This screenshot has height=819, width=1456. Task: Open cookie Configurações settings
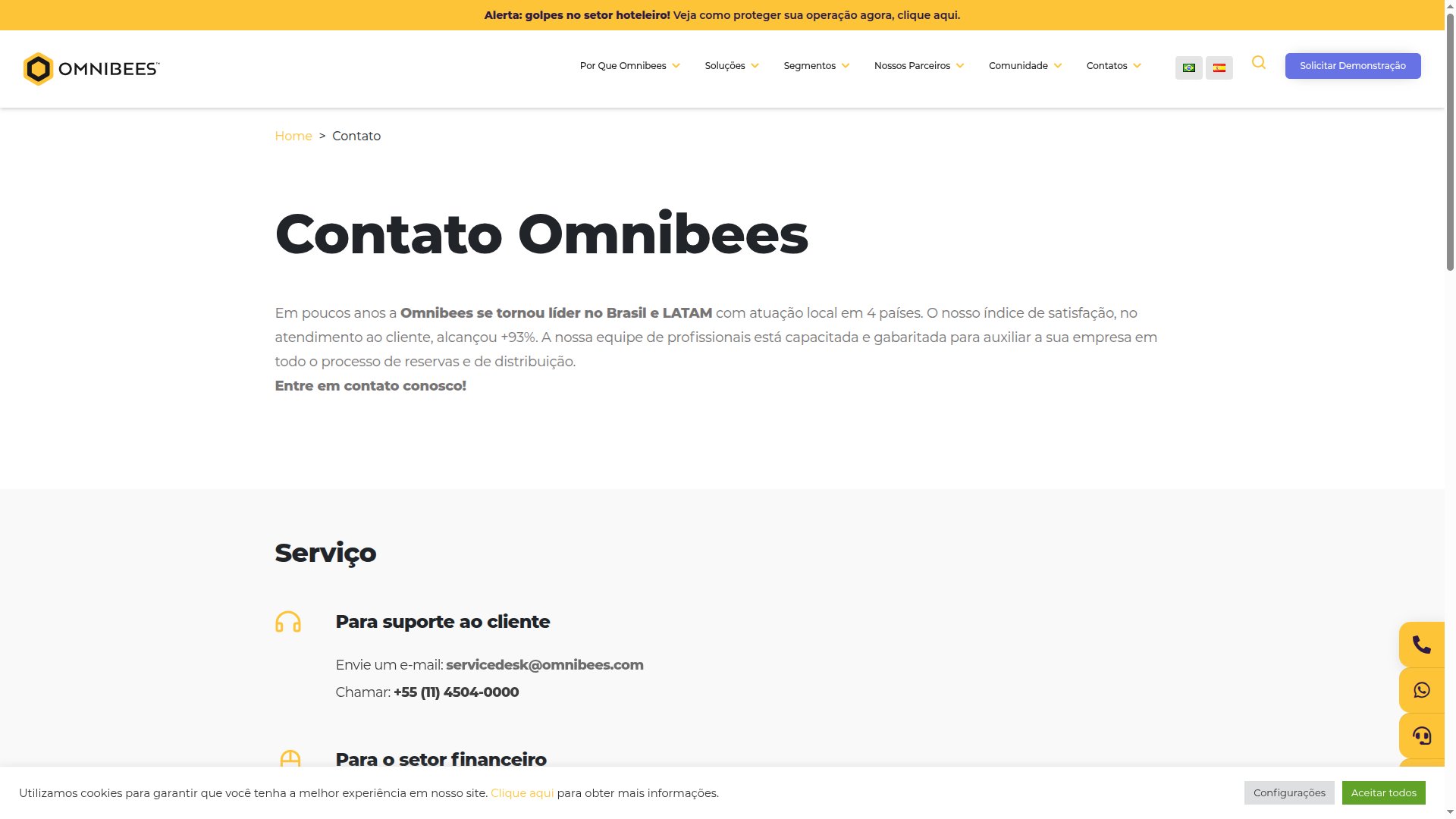click(1289, 792)
